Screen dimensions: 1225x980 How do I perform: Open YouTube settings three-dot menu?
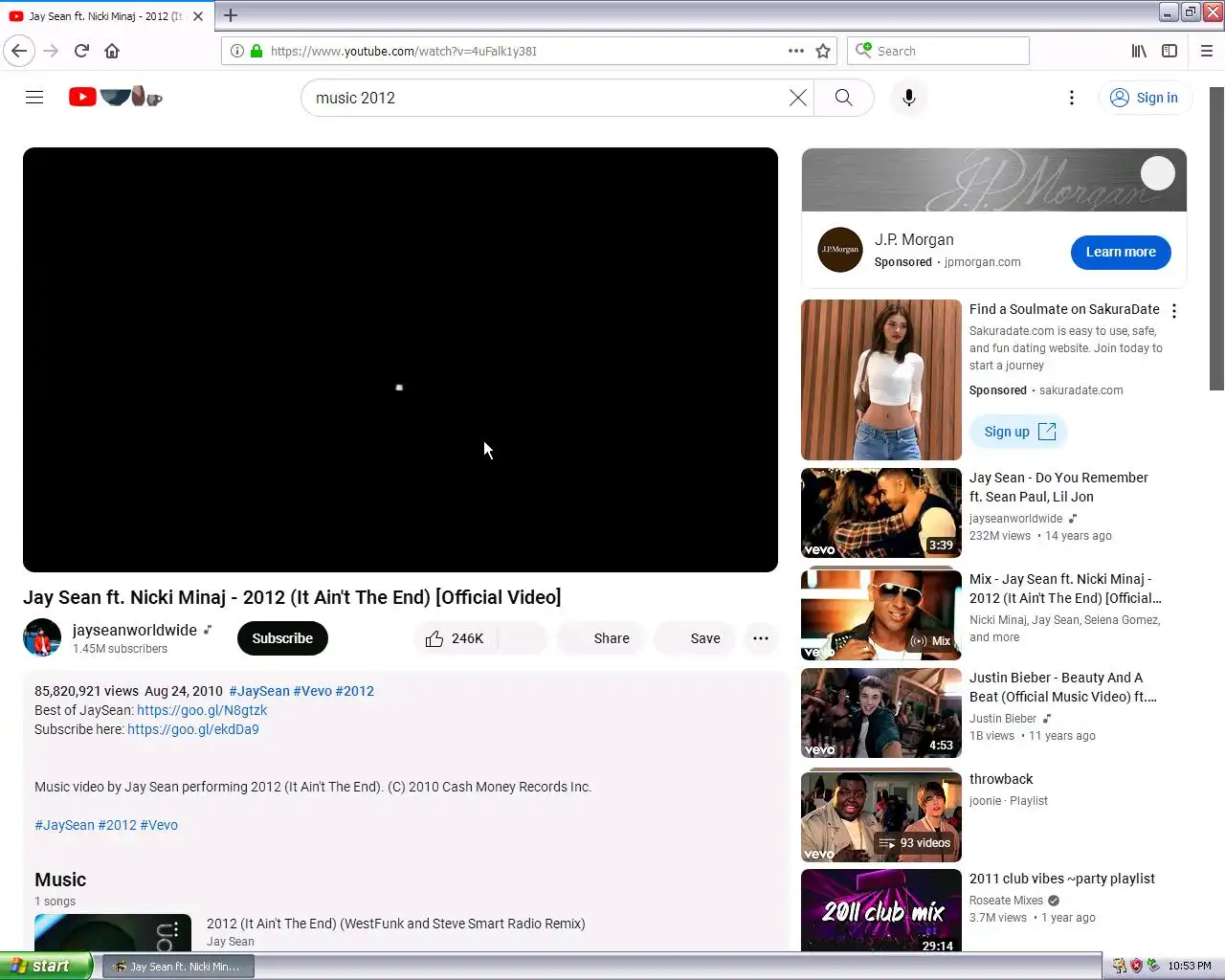[x=1072, y=98]
